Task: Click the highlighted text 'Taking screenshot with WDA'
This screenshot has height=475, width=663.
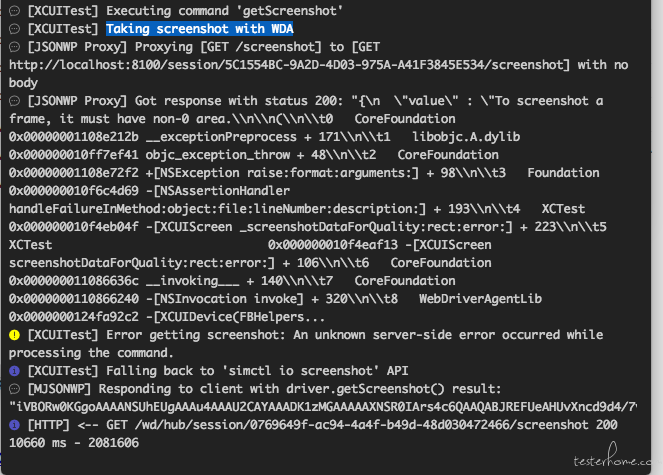Action: 200,29
